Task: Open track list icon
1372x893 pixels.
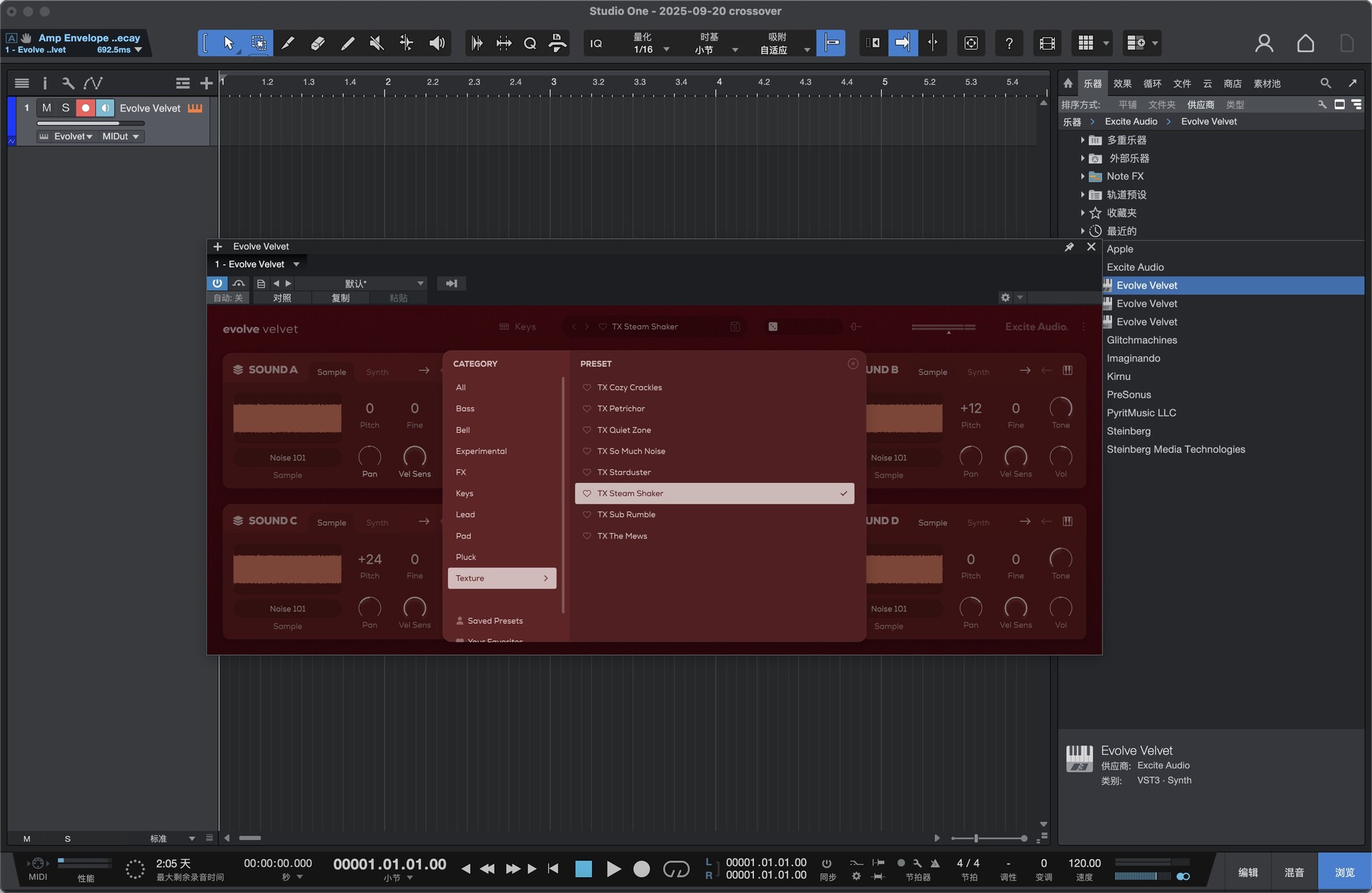Action: click(22, 83)
